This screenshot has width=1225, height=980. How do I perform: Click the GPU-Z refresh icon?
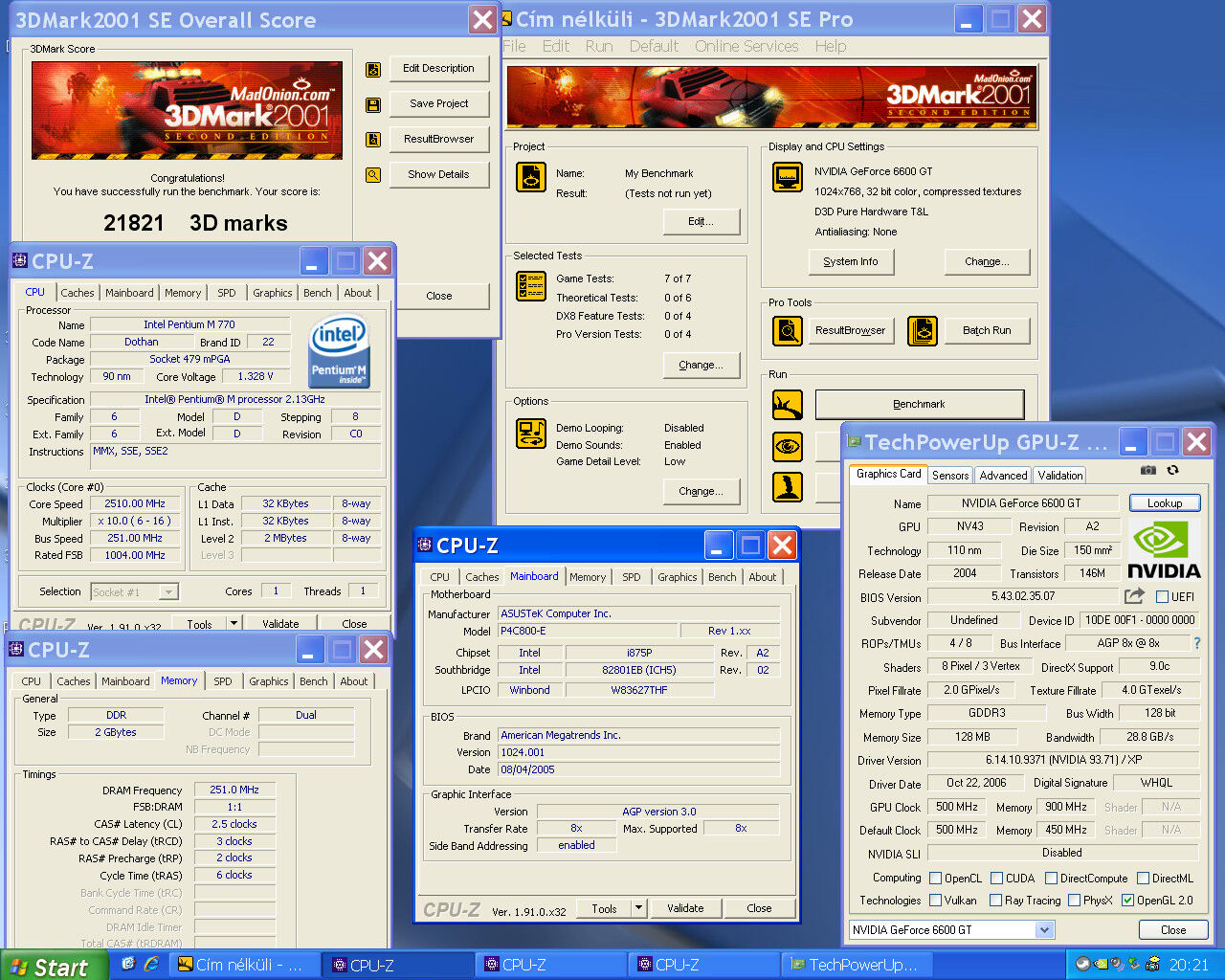coord(1172,470)
